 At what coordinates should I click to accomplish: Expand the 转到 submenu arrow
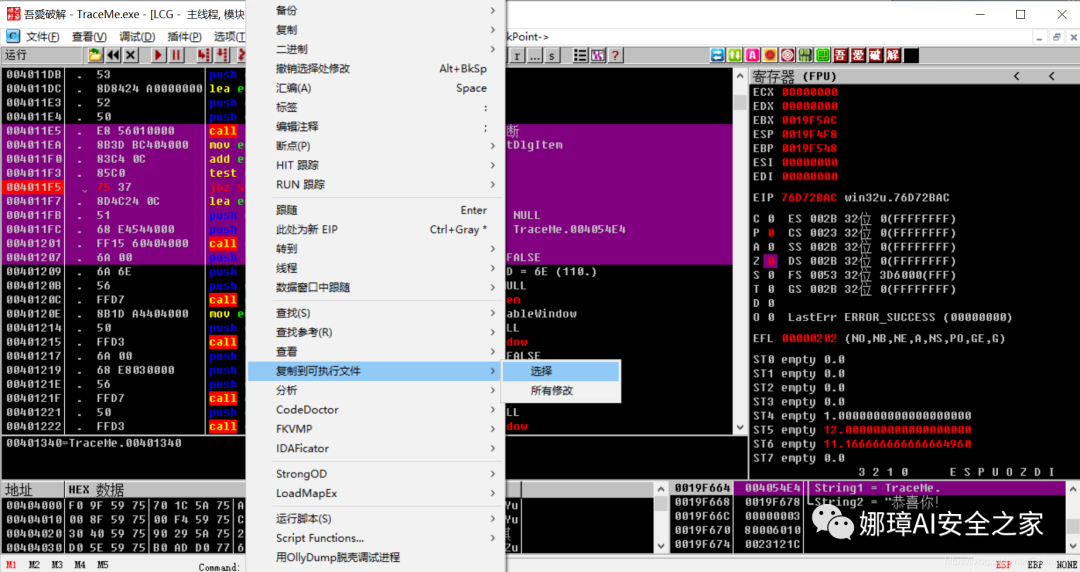pos(492,248)
